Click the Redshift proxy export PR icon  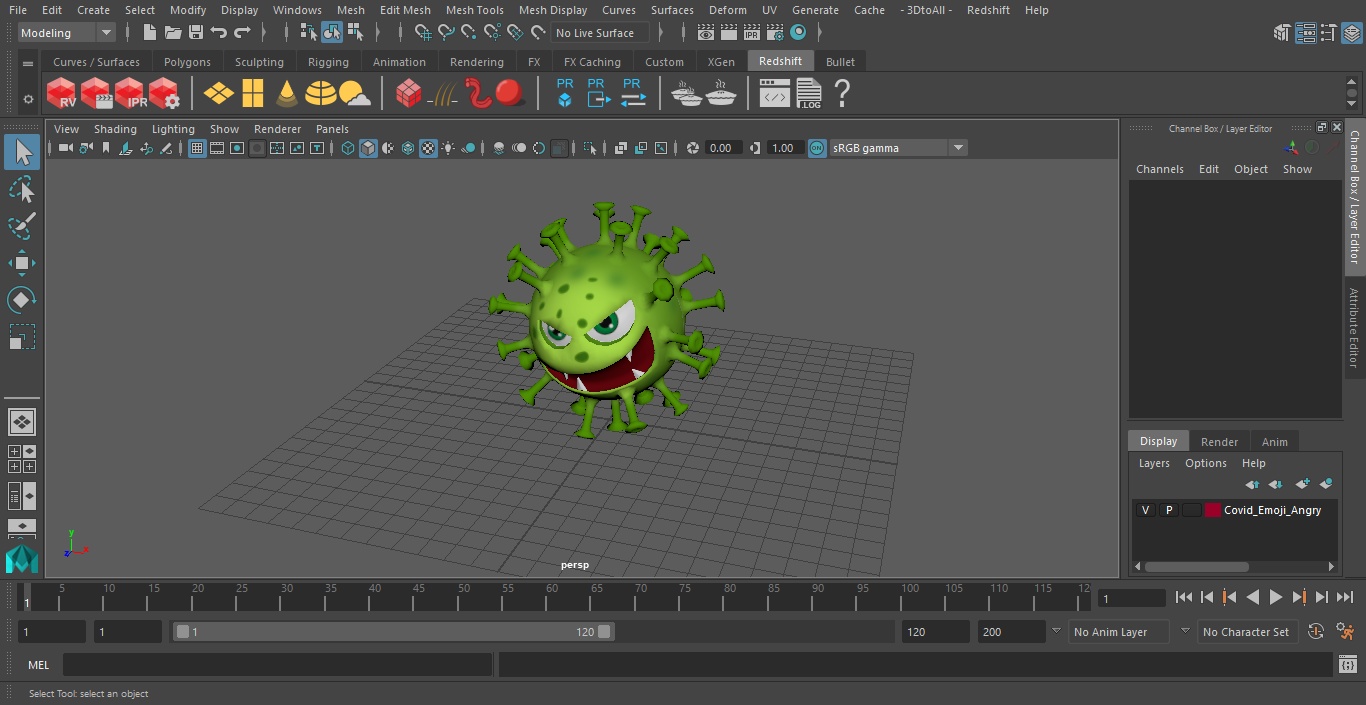(x=598, y=94)
